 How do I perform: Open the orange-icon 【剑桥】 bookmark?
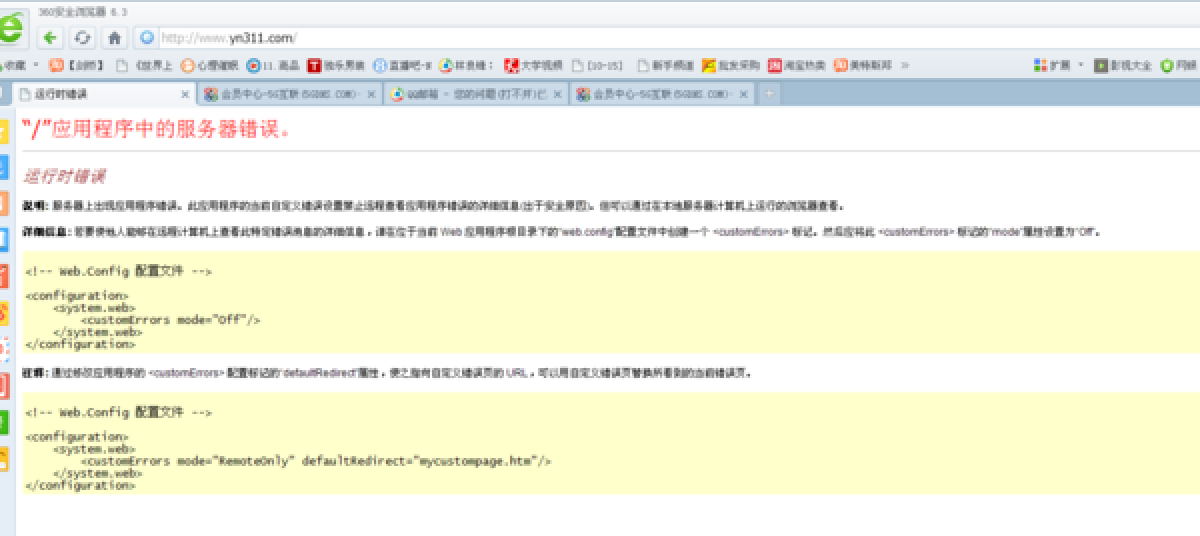(77, 65)
